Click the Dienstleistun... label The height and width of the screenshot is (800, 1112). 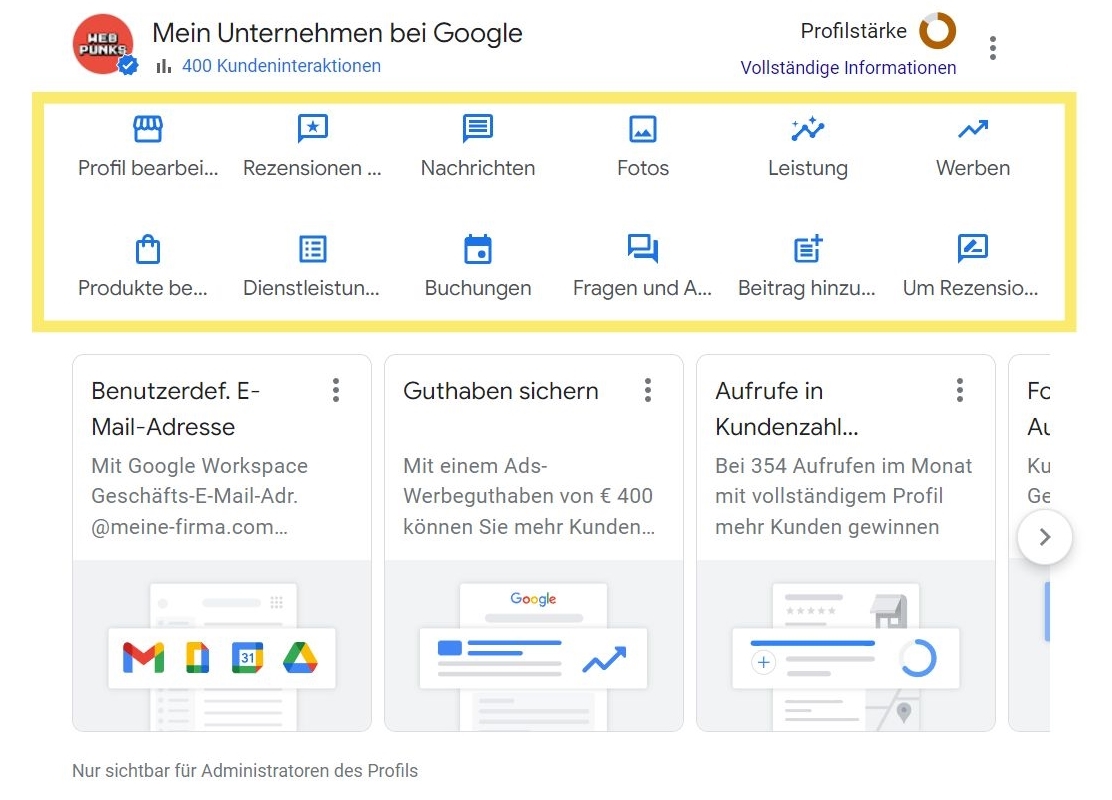[x=311, y=288]
